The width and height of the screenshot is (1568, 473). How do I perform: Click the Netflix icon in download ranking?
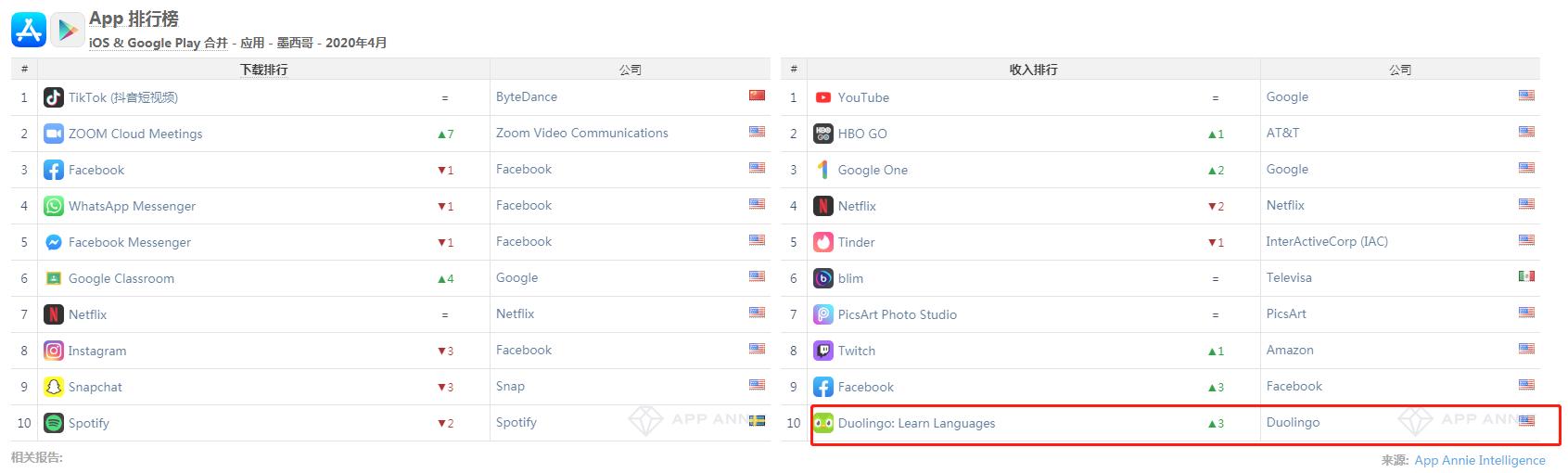[x=54, y=314]
